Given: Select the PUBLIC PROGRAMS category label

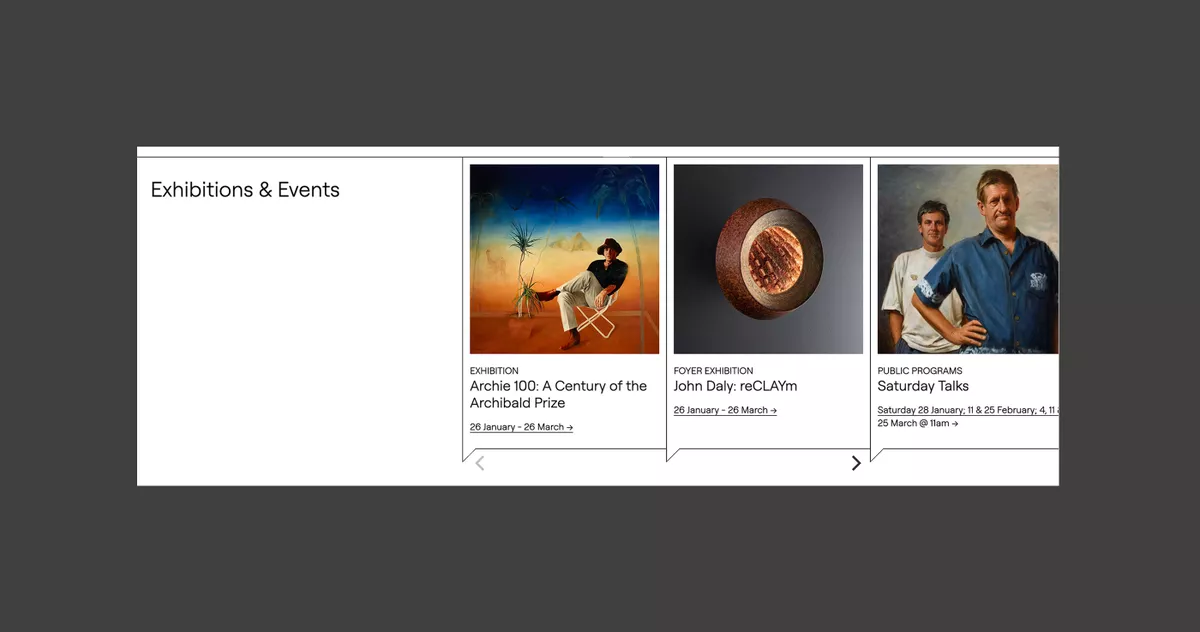Looking at the screenshot, I should pos(919,370).
